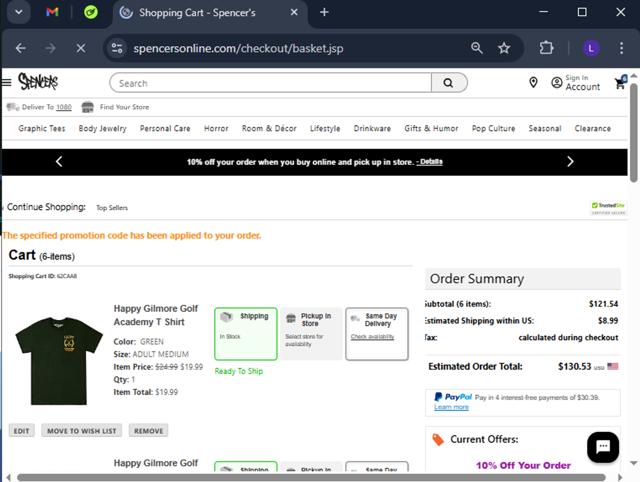Select the Shipping fulfillment option for first item
Image resolution: width=640 pixels, height=482 pixels.
246,334
